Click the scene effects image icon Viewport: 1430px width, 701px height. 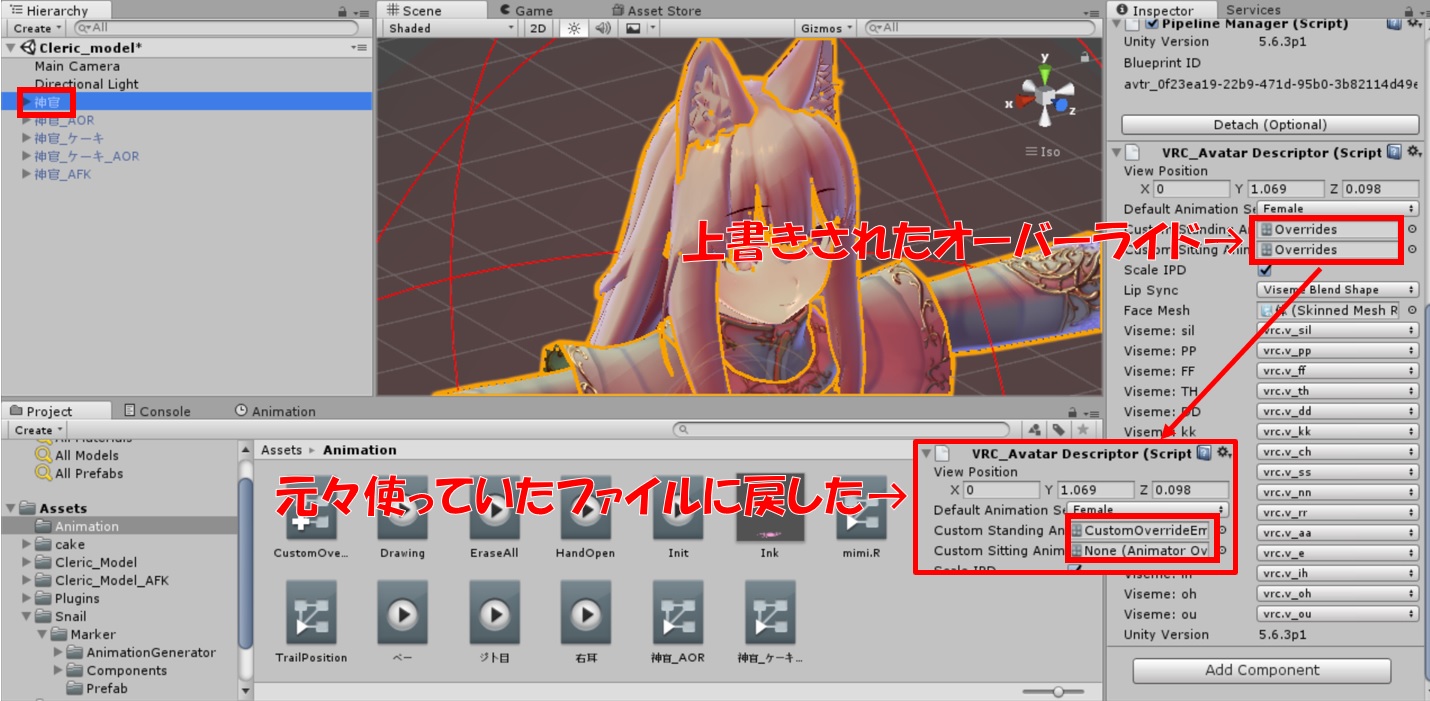[x=633, y=28]
